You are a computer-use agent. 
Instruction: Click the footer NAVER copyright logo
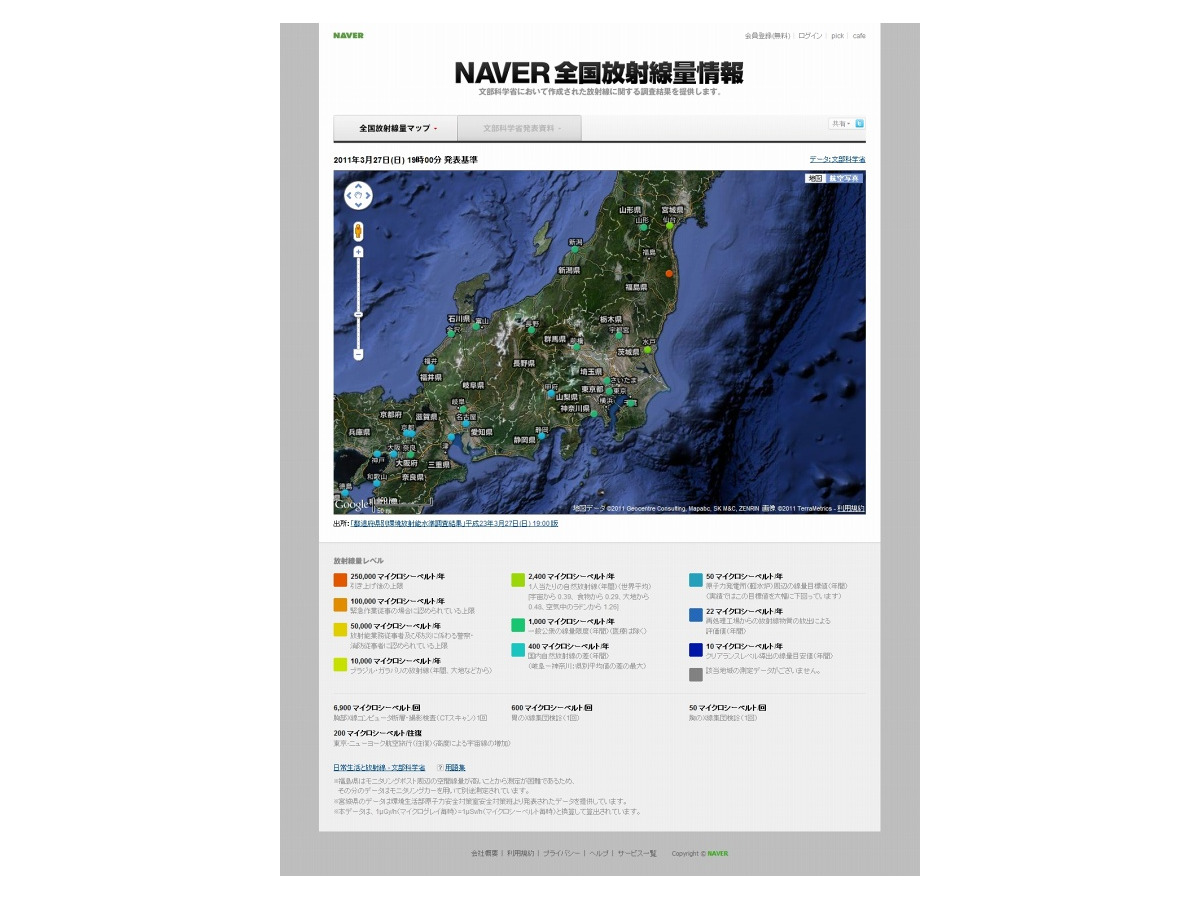coord(718,854)
